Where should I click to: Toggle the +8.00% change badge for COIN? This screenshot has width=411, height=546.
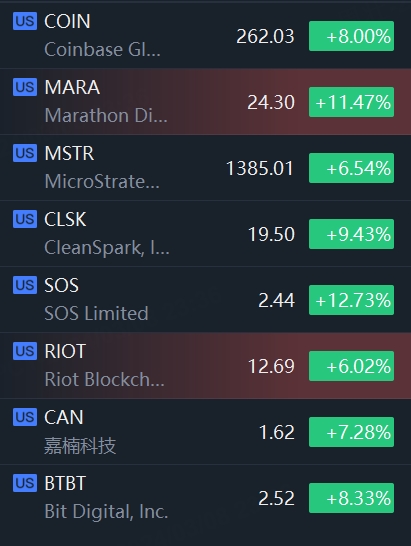351,36
